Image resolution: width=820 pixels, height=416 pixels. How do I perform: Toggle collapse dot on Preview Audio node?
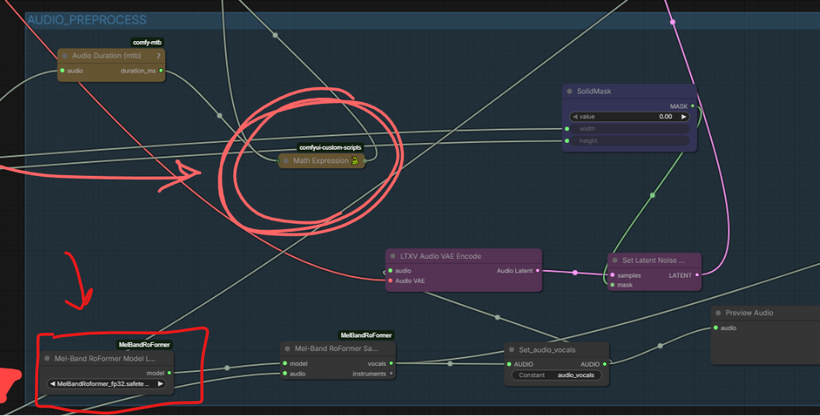coord(719,313)
